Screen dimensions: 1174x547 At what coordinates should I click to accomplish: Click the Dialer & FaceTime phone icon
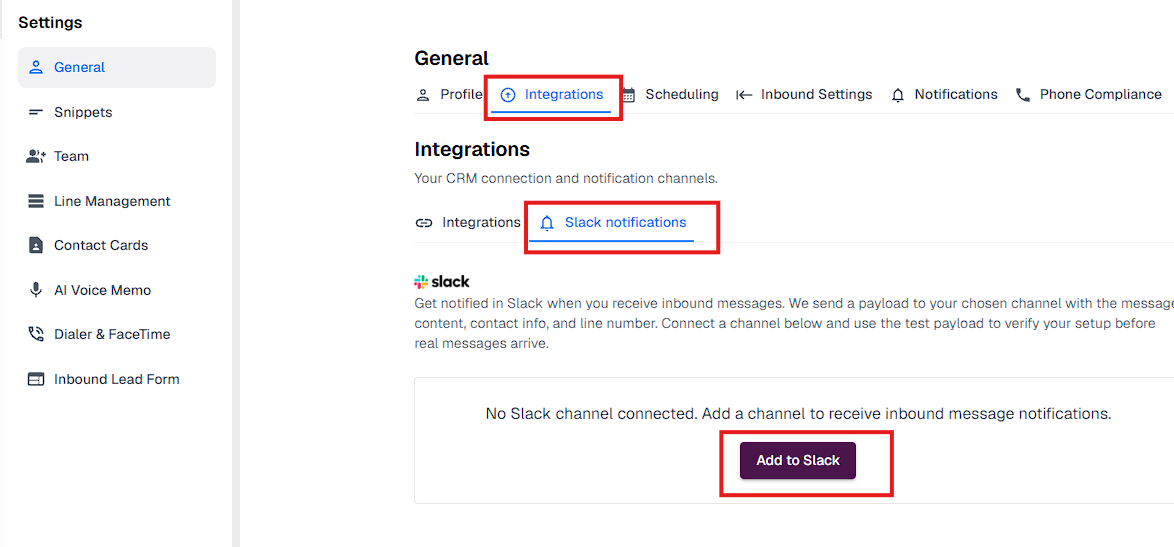click(35, 334)
